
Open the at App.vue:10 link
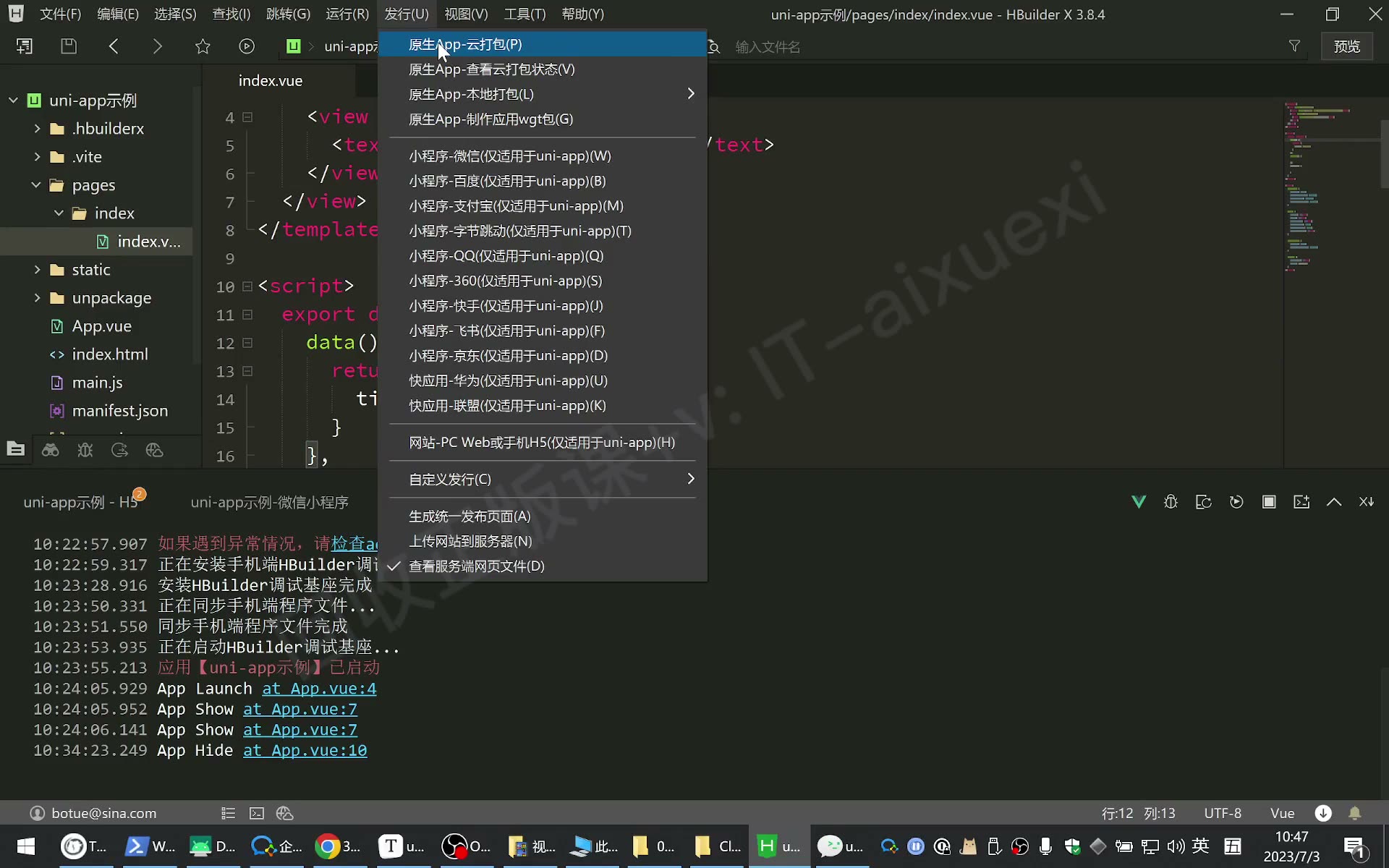pyautogui.click(x=305, y=751)
